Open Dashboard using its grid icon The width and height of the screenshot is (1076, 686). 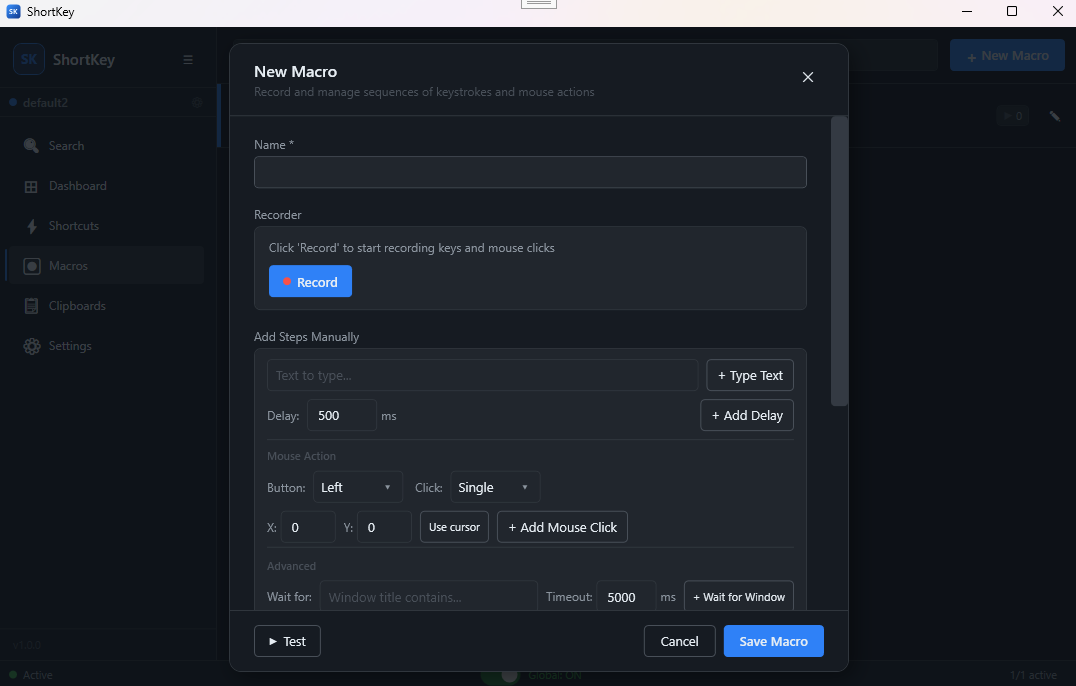click(x=31, y=186)
